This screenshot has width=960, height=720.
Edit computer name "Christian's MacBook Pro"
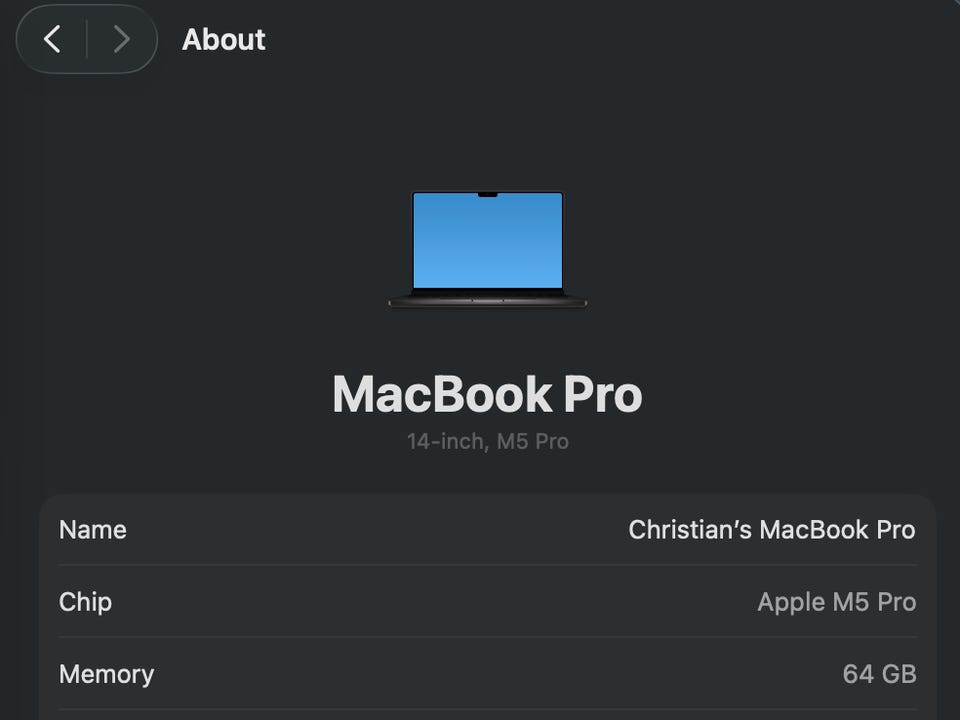772,530
